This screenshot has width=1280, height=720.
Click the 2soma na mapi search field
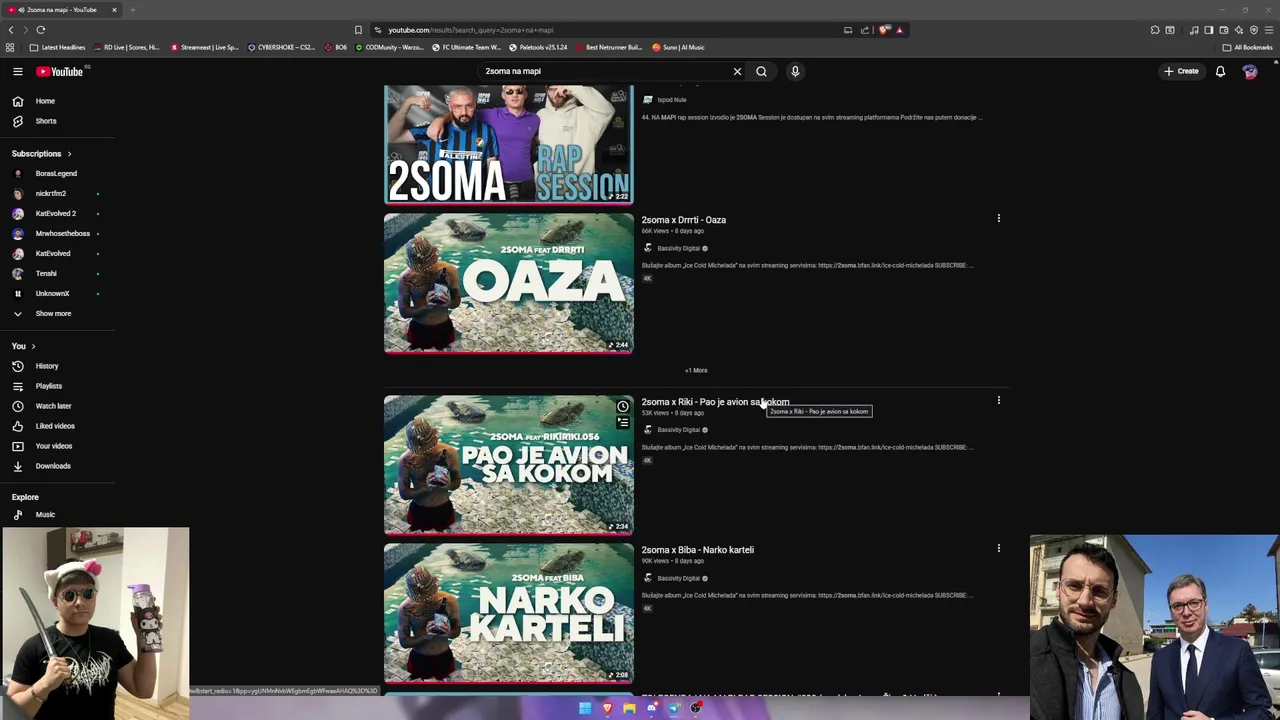coord(605,71)
